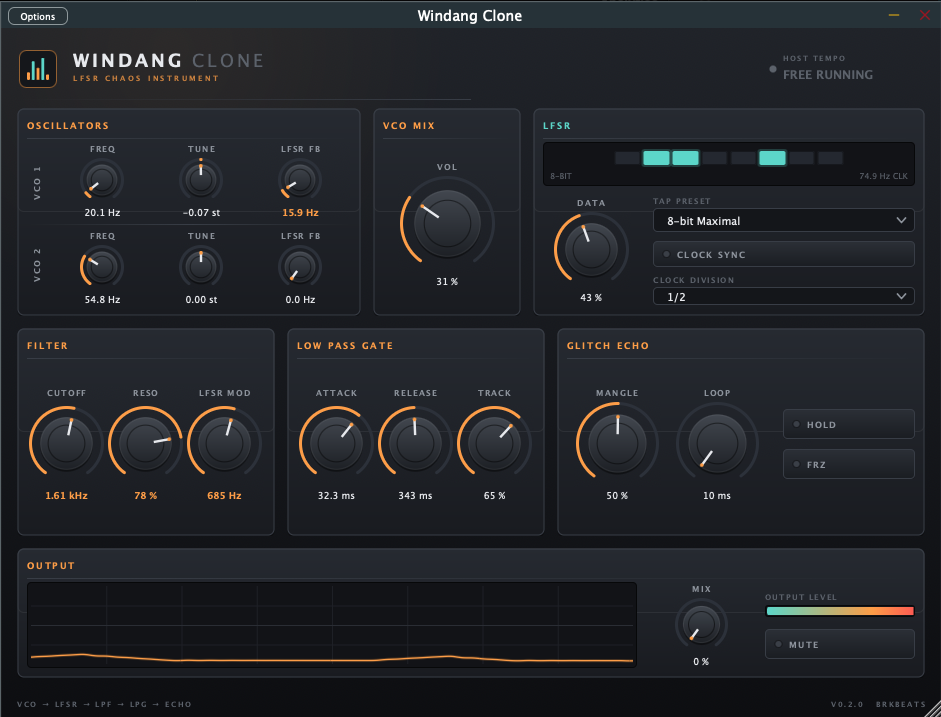
Task: Click the Glitch Echo MANGLE knob
Action: (x=617, y=443)
